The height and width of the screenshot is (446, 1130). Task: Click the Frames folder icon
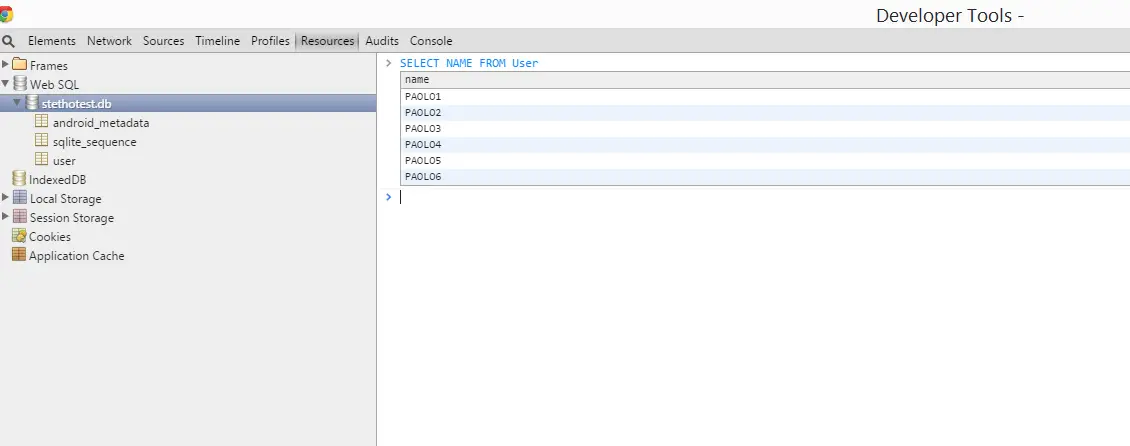[x=19, y=65]
